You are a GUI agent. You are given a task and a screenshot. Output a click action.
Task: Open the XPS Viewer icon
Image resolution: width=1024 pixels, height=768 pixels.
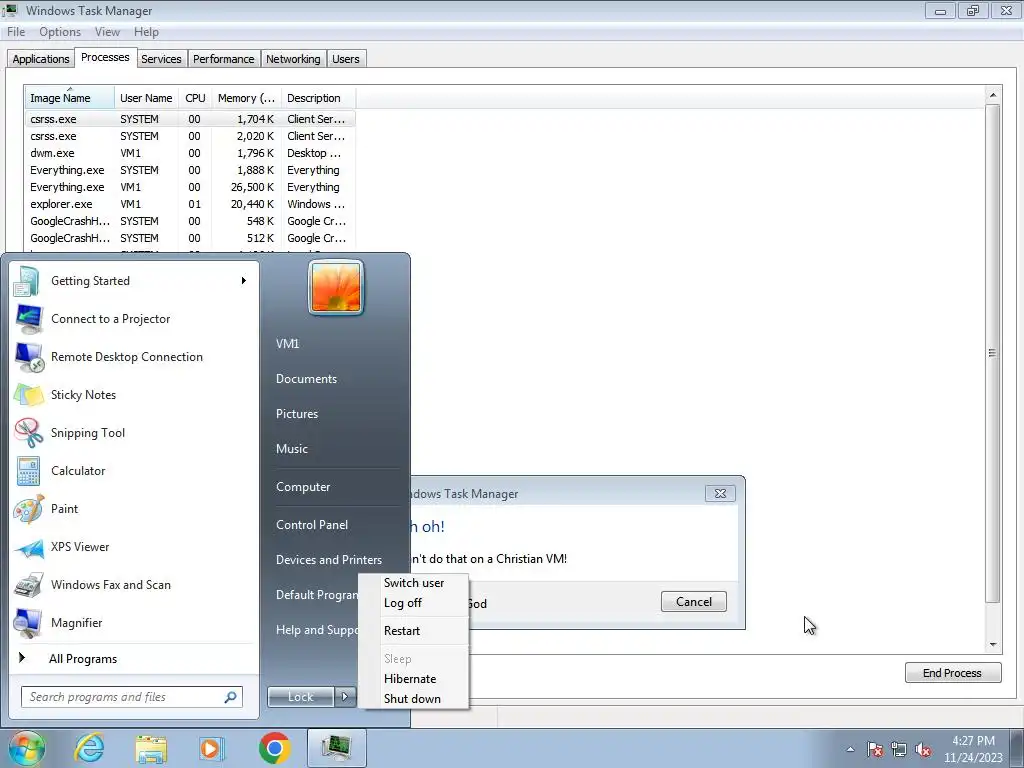(x=29, y=547)
